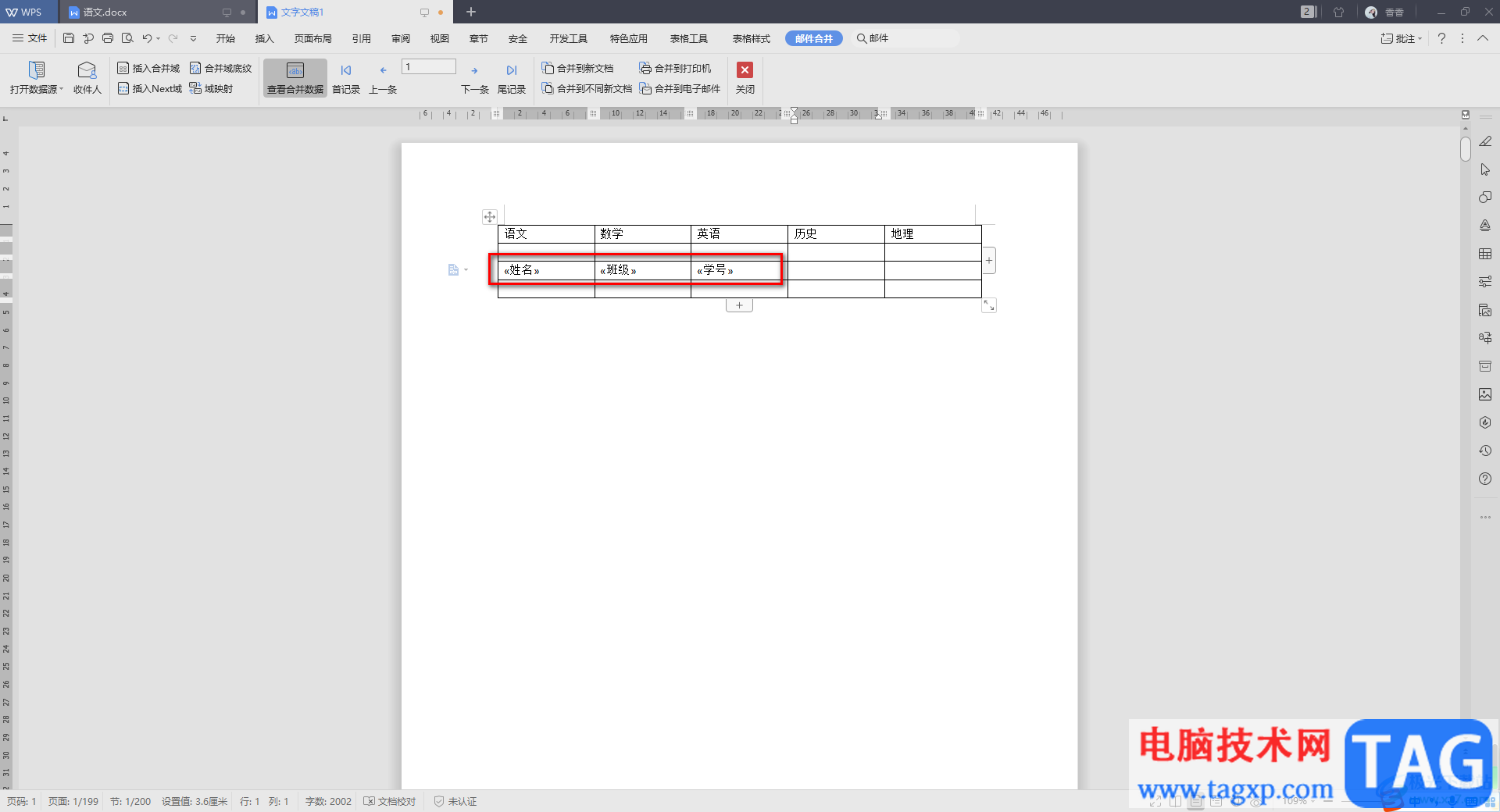Viewport: 1500px width, 812px height.
Task: Click the save icon in quick toolbar
Action: 69,38
